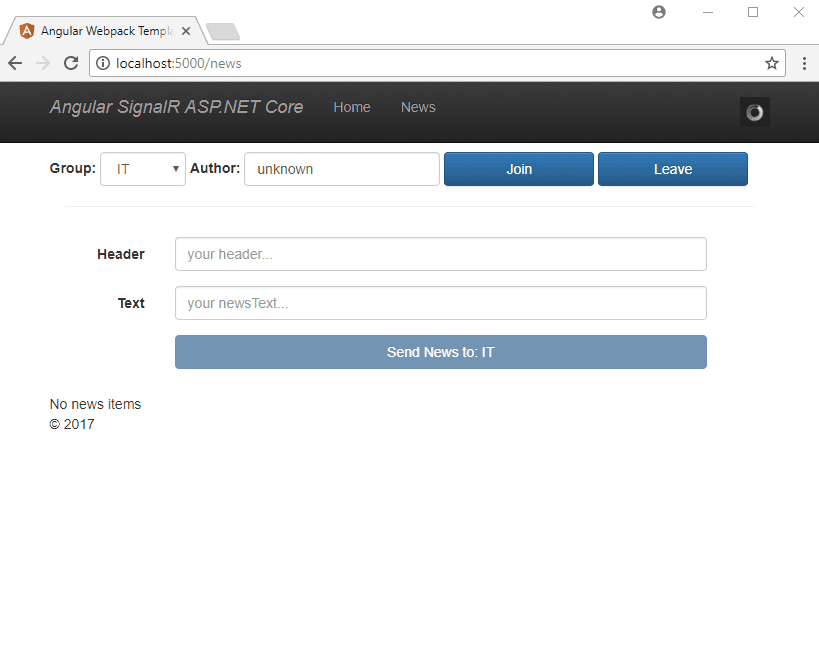Click the site info icon in address bar
The width and height of the screenshot is (819, 651).
click(102, 63)
